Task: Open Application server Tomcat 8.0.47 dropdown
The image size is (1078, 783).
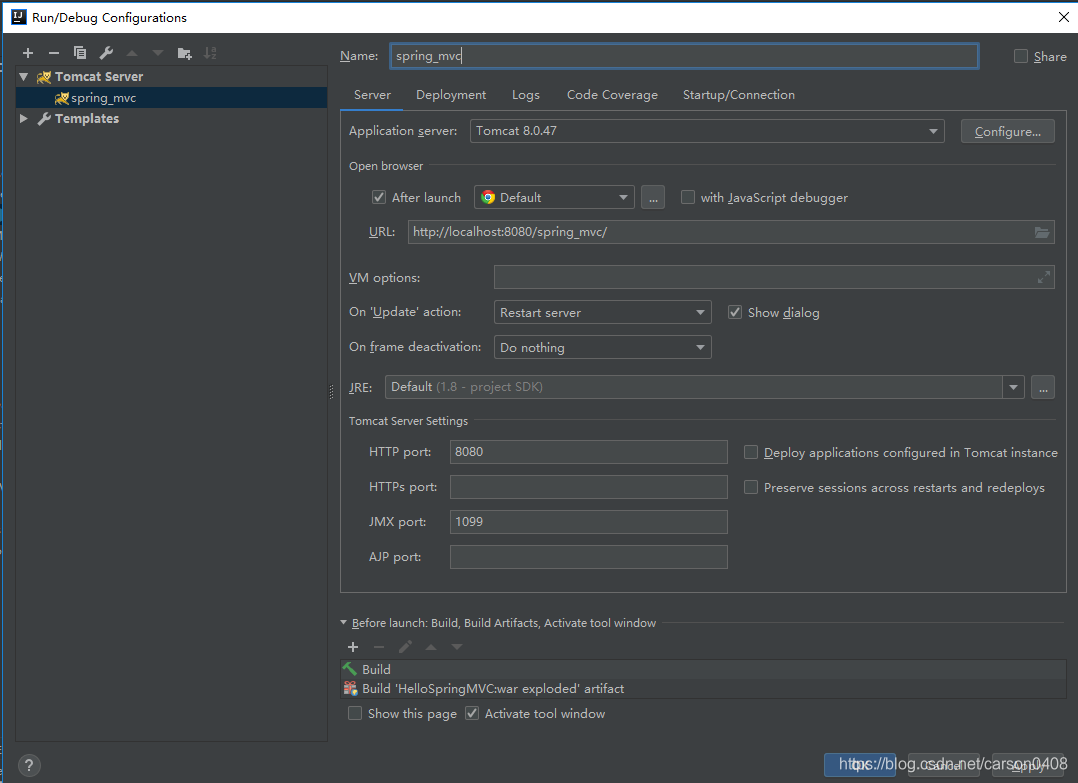Action: click(x=707, y=131)
